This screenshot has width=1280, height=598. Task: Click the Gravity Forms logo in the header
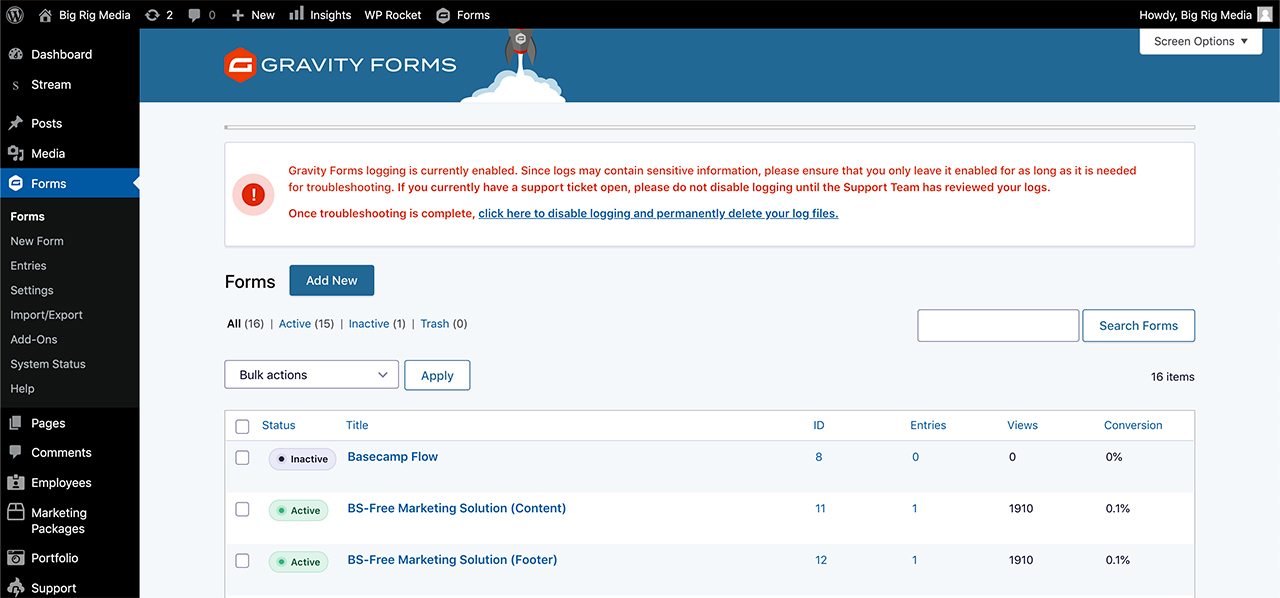click(x=340, y=66)
